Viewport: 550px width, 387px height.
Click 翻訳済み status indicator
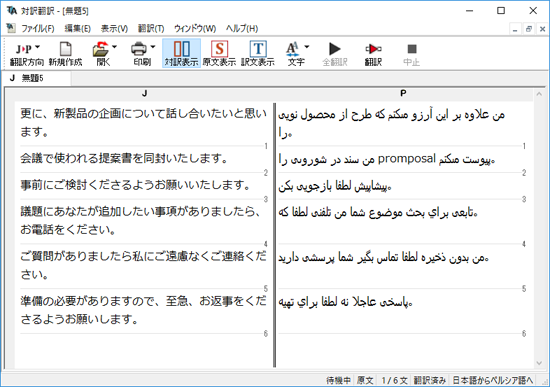click(x=430, y=380)
